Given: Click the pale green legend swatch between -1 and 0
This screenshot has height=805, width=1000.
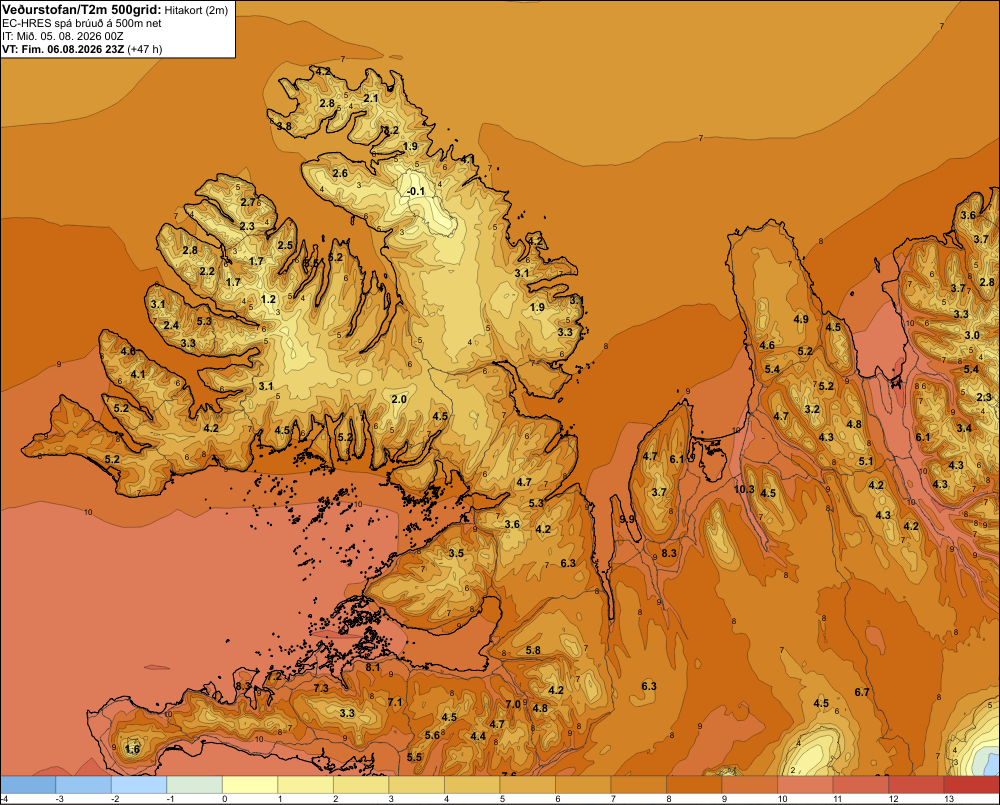Looking at the screenshot, I should [195, 785].
